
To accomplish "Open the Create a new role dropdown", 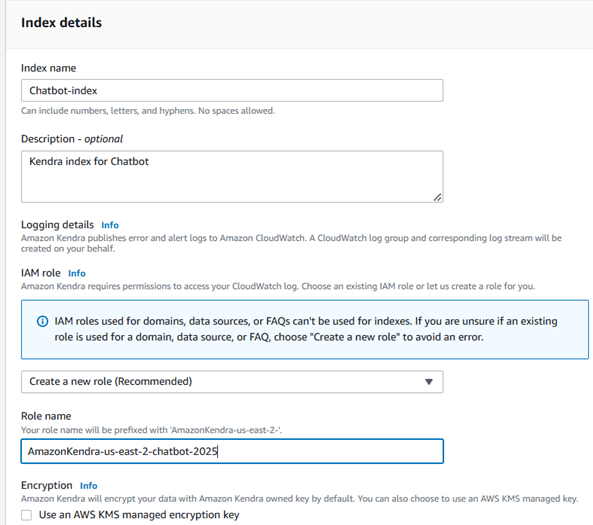I will pos(232,382).
